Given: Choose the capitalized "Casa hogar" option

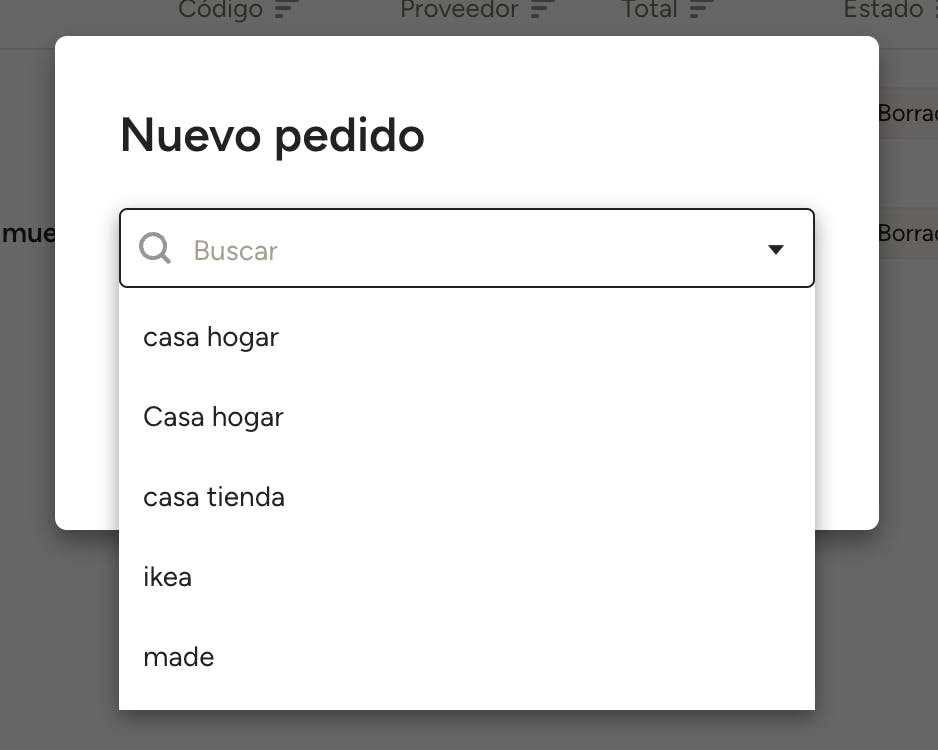Looking at the screenshot, I should point(213,417).
